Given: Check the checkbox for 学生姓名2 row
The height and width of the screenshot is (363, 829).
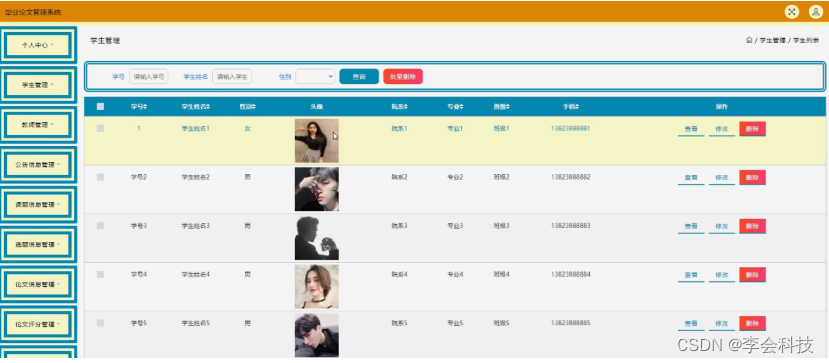Looking at the screenshot, I should click(x=100, y=177).
